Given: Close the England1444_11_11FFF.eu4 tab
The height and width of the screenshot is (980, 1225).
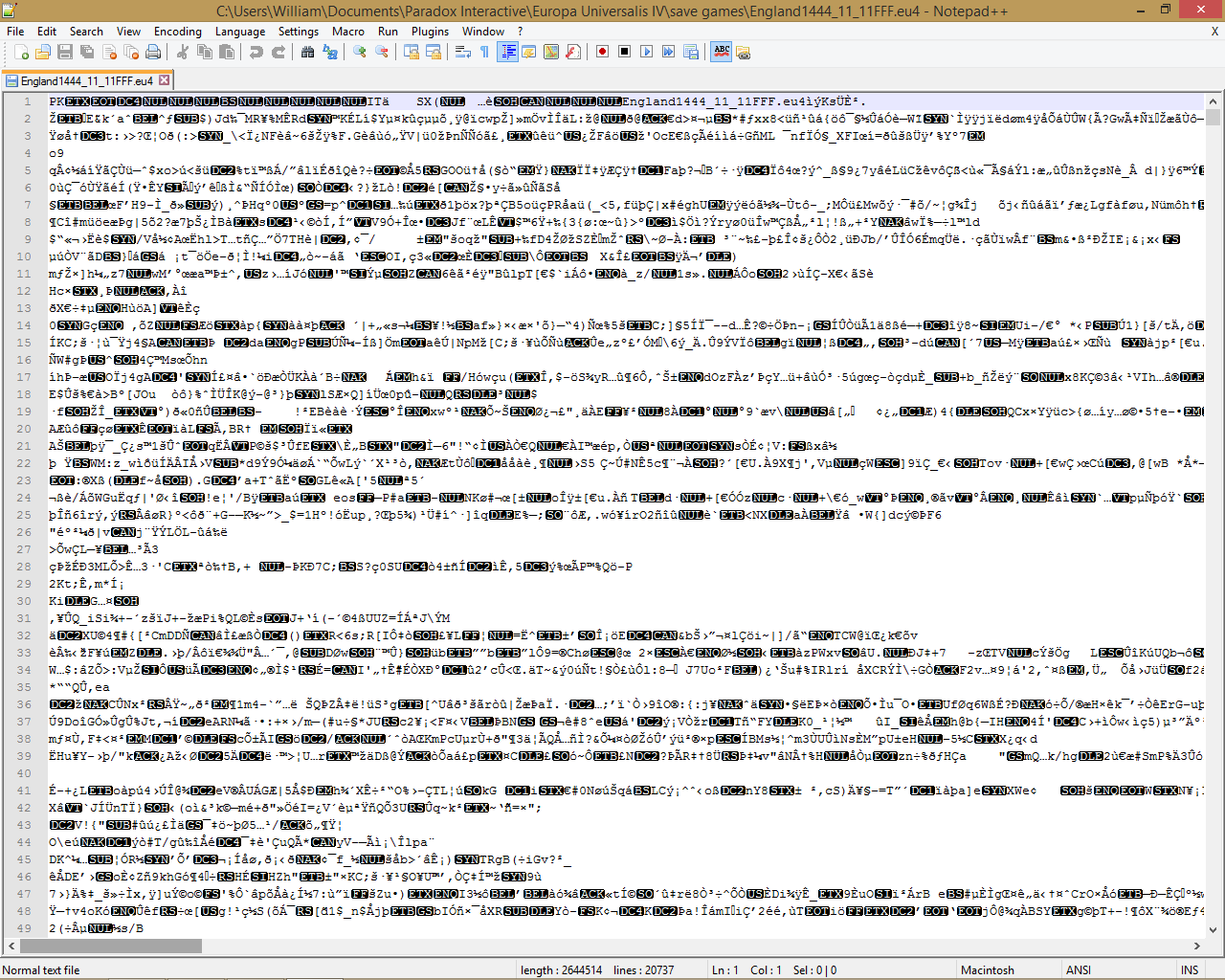Looking at the screenshot, I should tap(164, 80).
